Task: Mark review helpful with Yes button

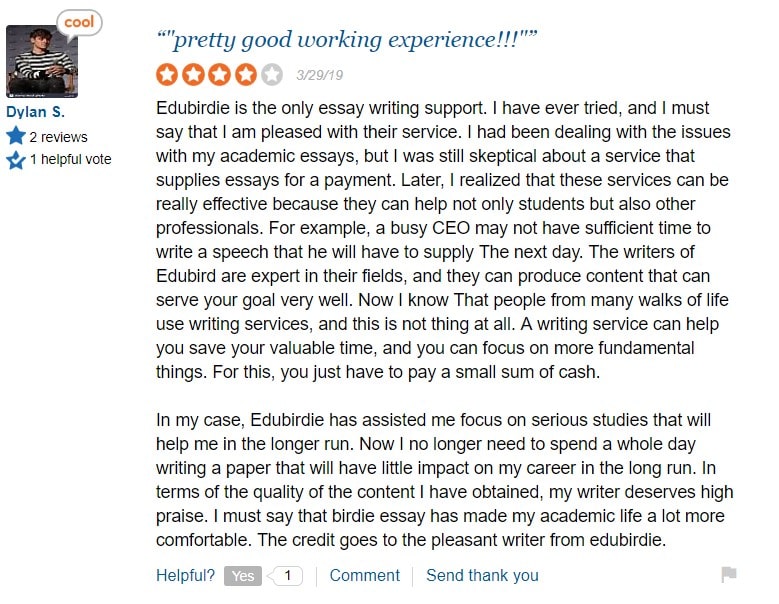Action: click(x=242, y=576)
